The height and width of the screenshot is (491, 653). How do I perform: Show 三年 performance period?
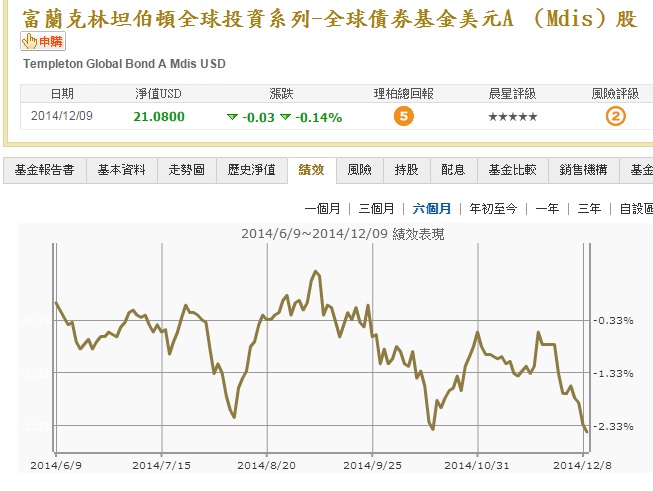(x=589, y=209)
